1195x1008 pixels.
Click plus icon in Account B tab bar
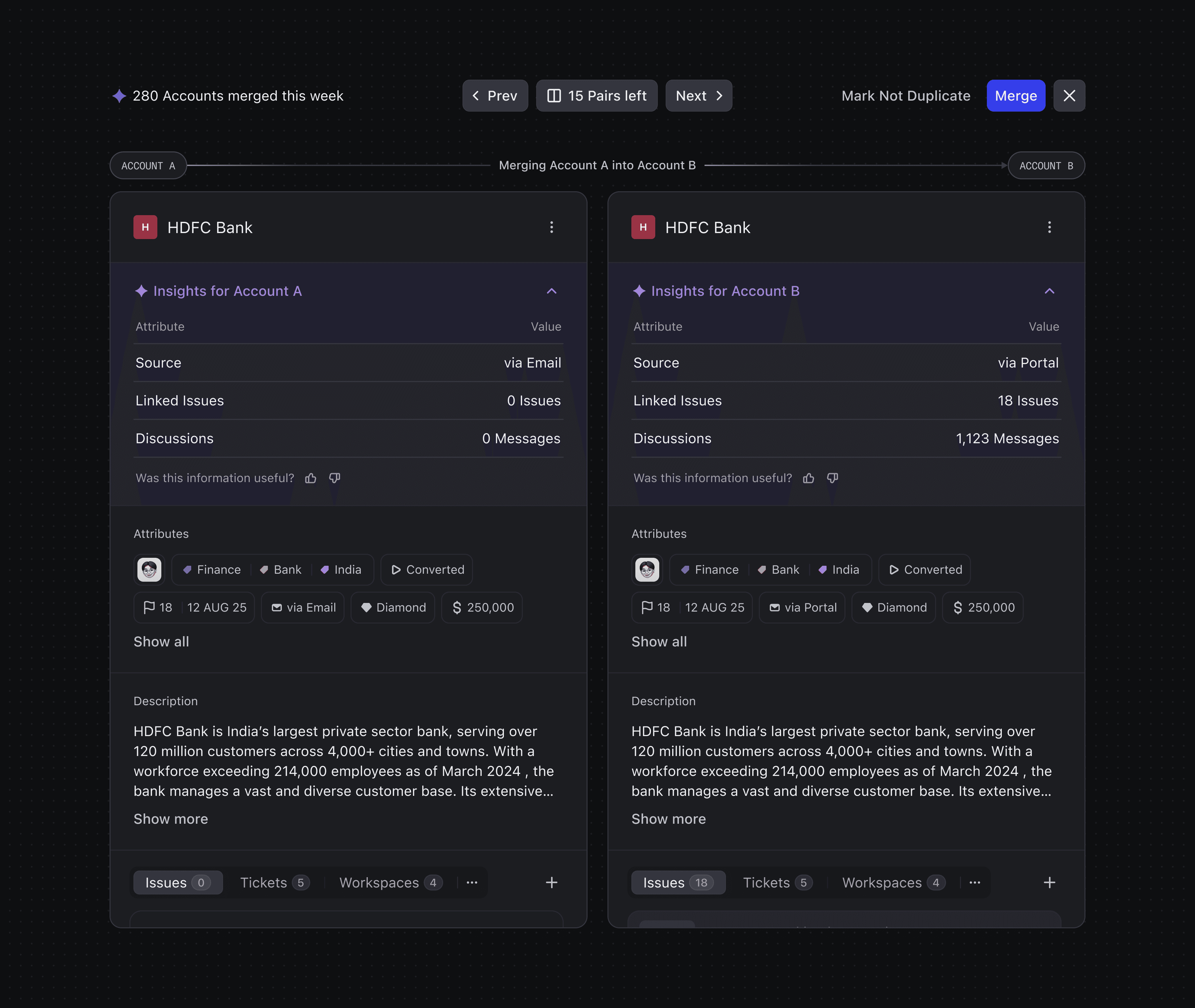pos(1049,882)
